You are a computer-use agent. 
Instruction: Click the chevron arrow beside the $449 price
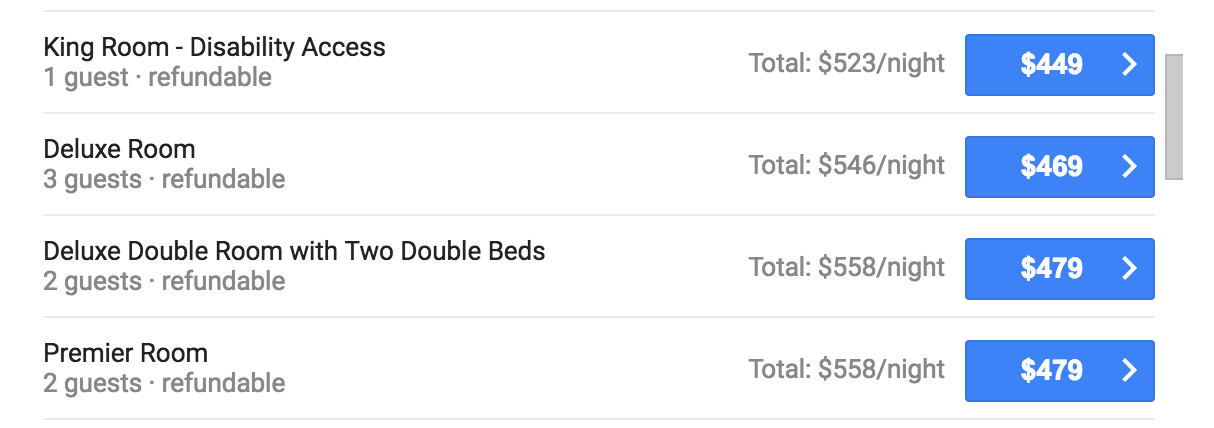(1129, 65)
